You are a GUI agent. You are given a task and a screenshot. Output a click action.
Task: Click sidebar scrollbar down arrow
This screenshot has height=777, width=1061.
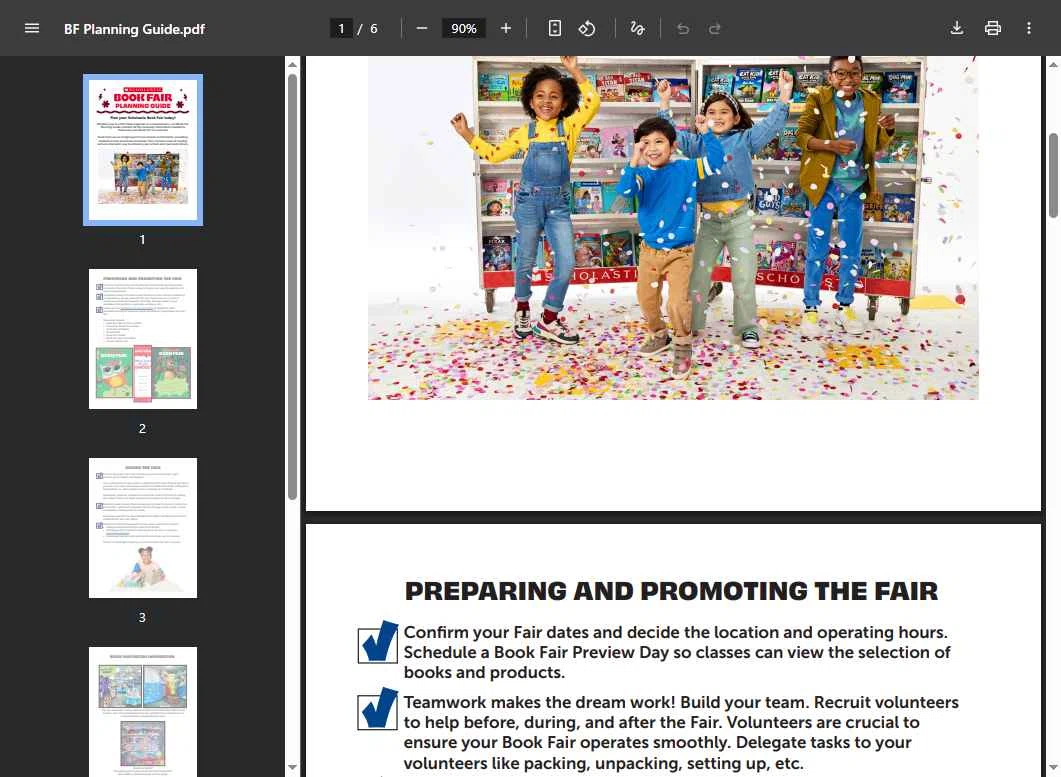292,768
